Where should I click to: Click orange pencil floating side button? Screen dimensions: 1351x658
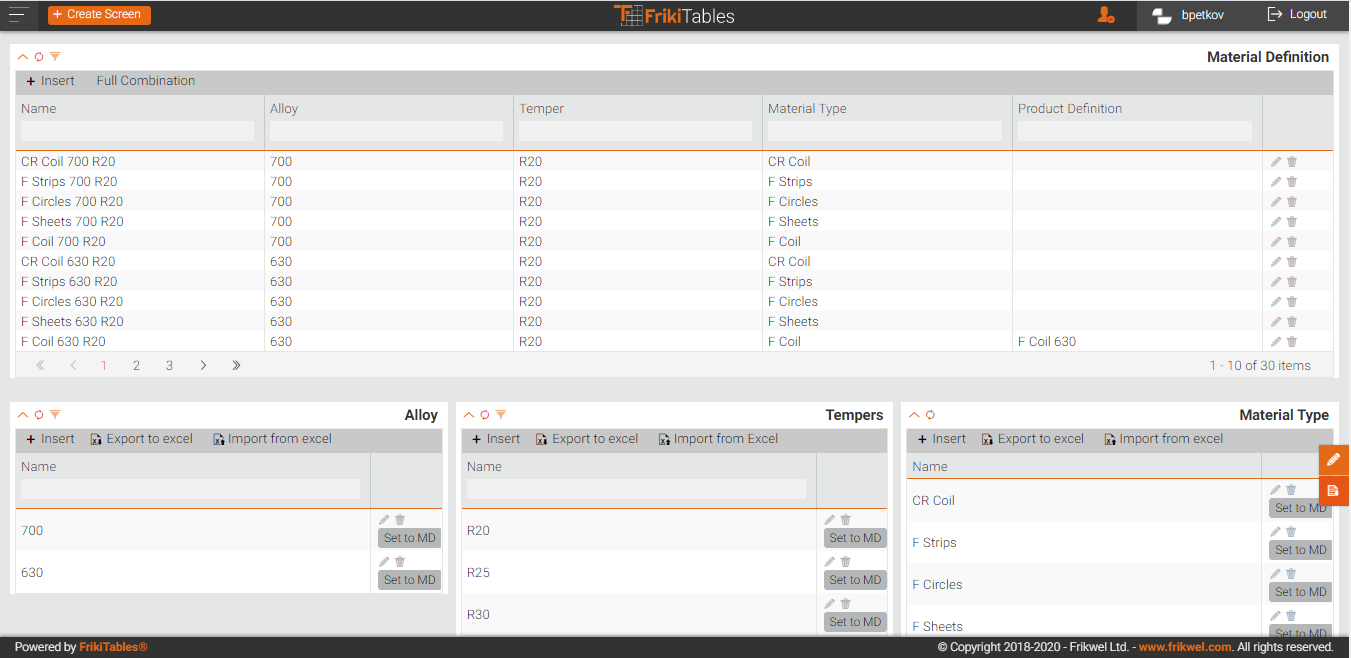pyautogui.click(x=1333, y=459)
